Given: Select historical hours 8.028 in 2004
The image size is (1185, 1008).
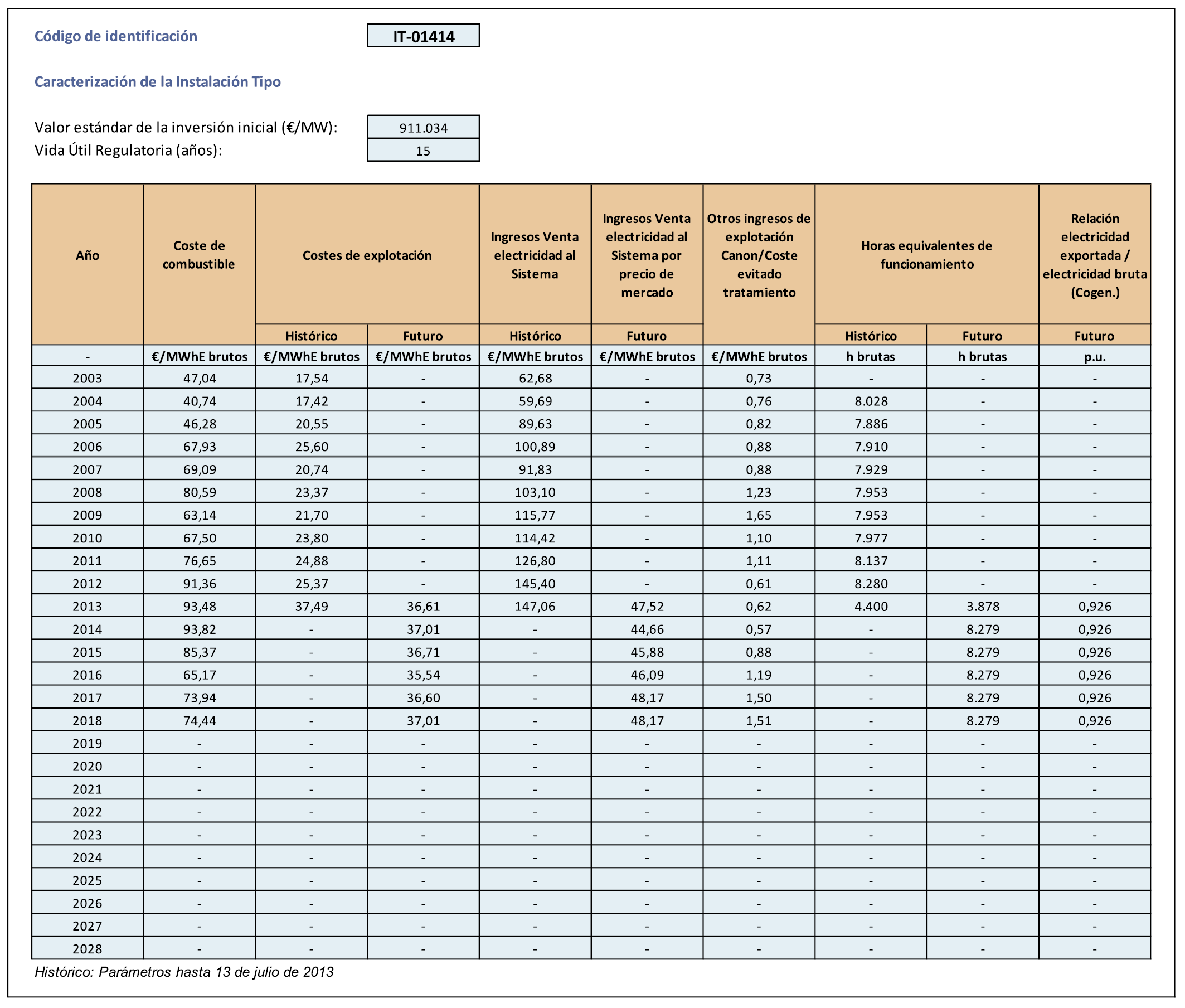Looking at the screenshot, I should (871, 401).
